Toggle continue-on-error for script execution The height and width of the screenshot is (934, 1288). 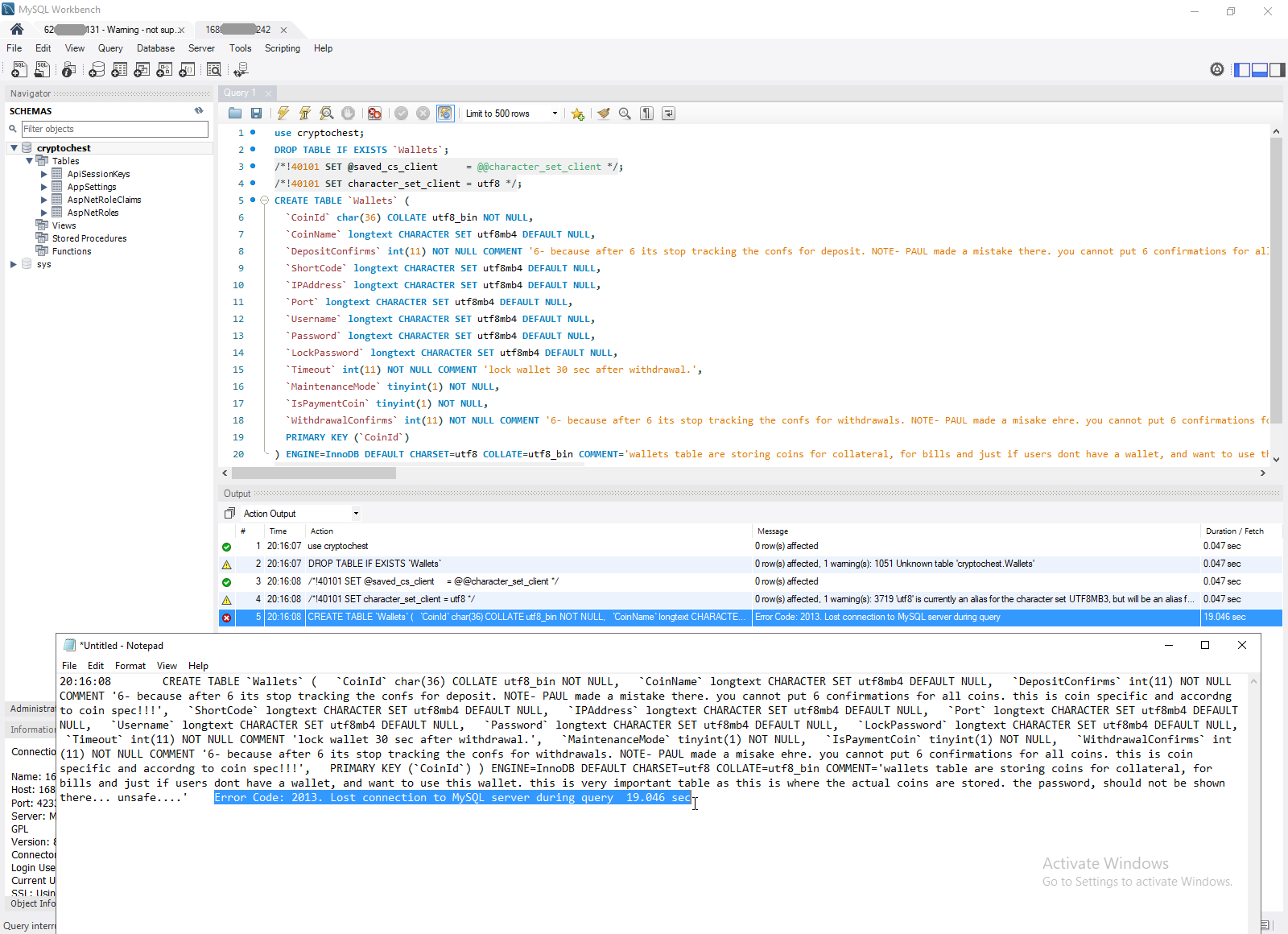click(374, 114)
